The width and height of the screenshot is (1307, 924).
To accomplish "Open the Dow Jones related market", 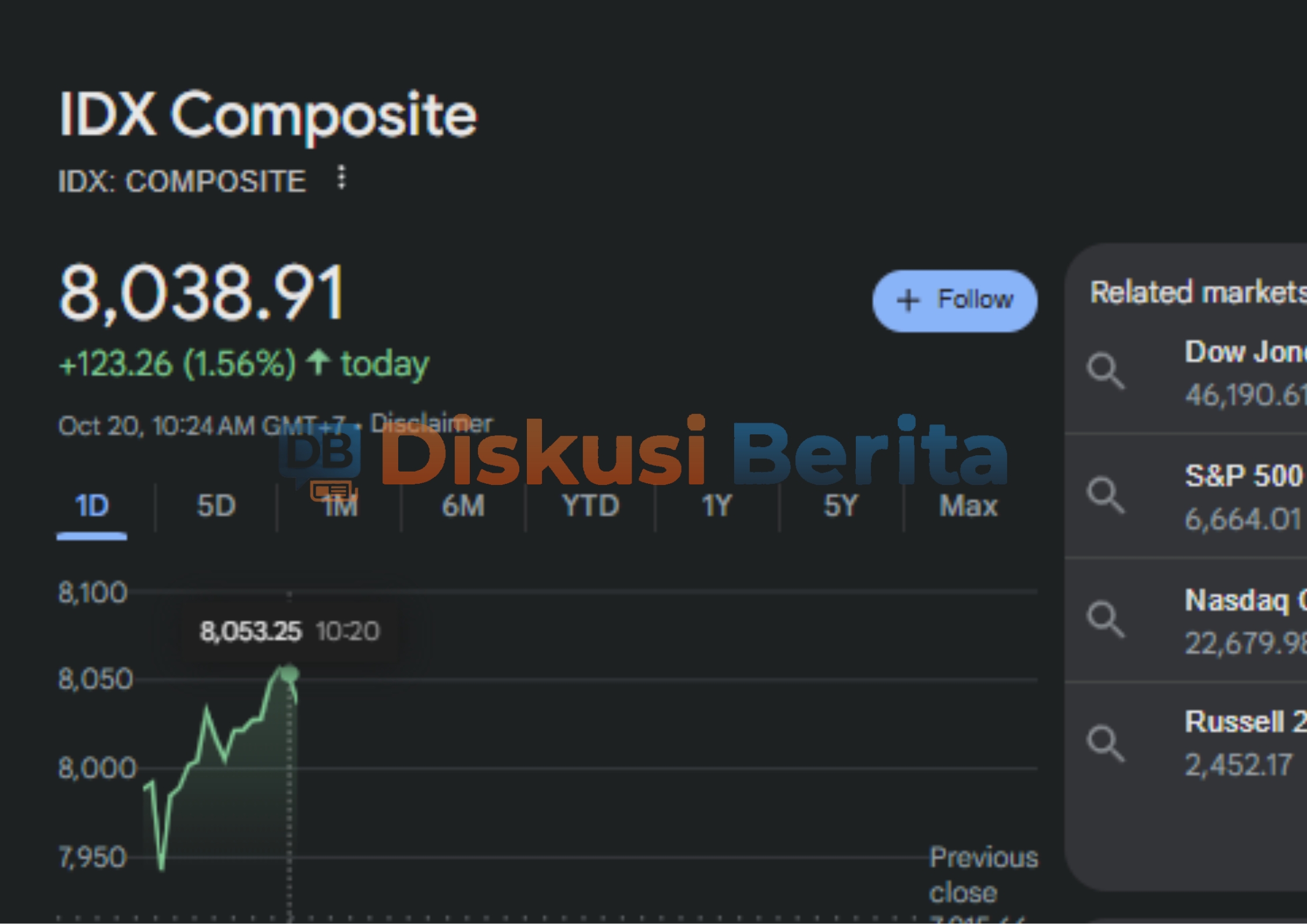I will pos(1245,353).
